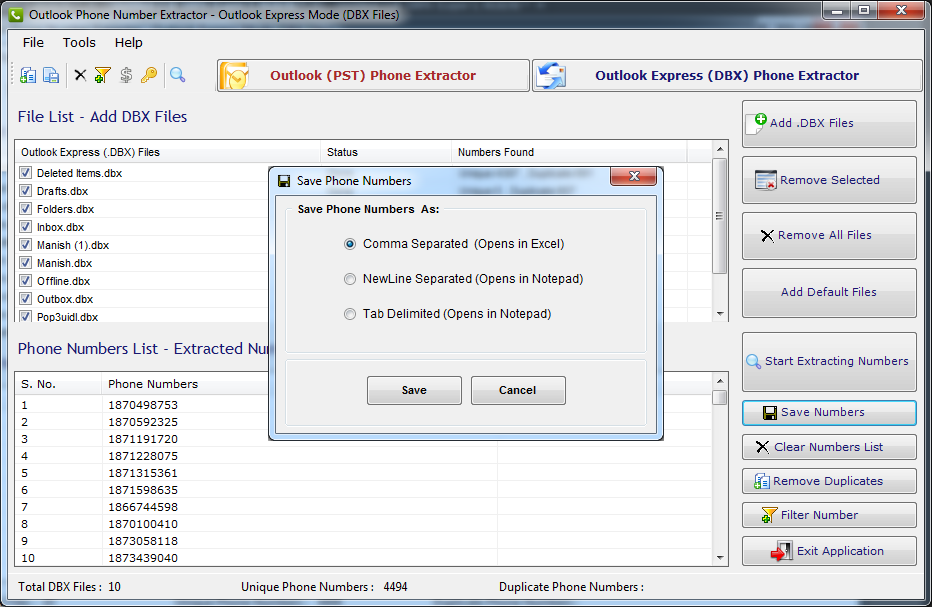Uncheck the Outbox.dbx checkbox
This screenshot has width=932, height=607.
tap(25, 298)
